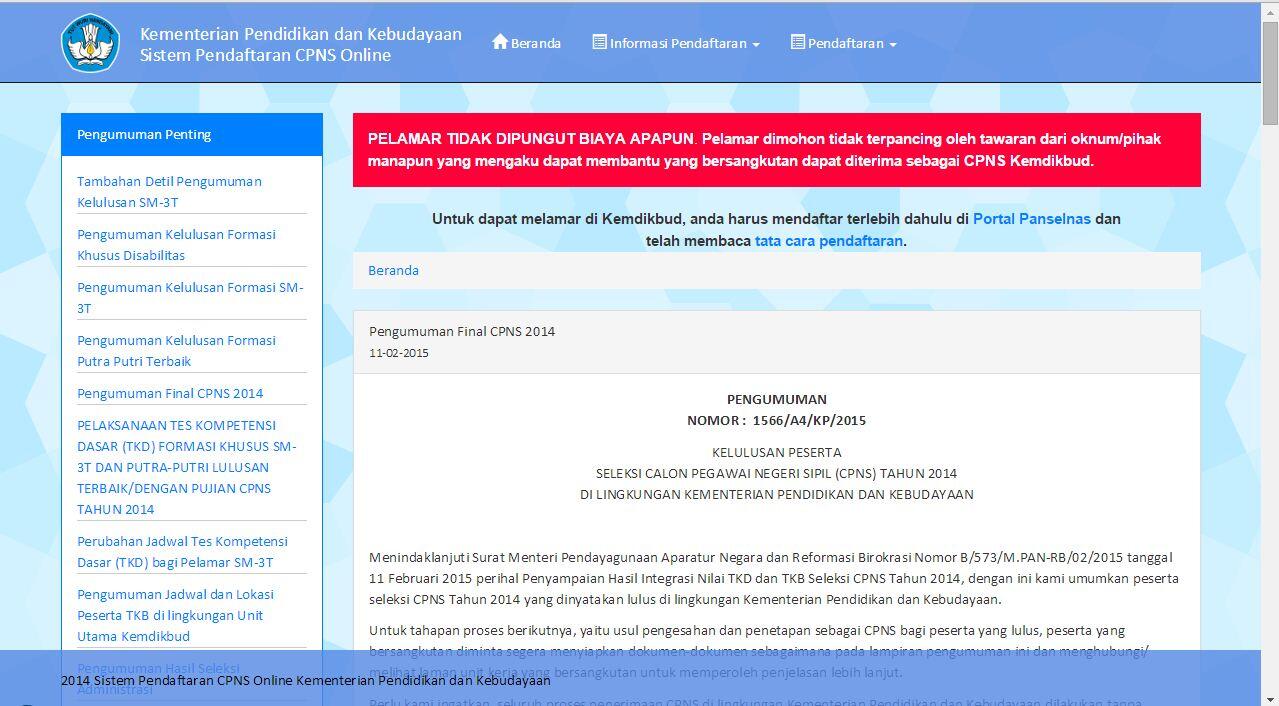
Task: Open the tata cara pendaftaran link
Action: point(828,241)
